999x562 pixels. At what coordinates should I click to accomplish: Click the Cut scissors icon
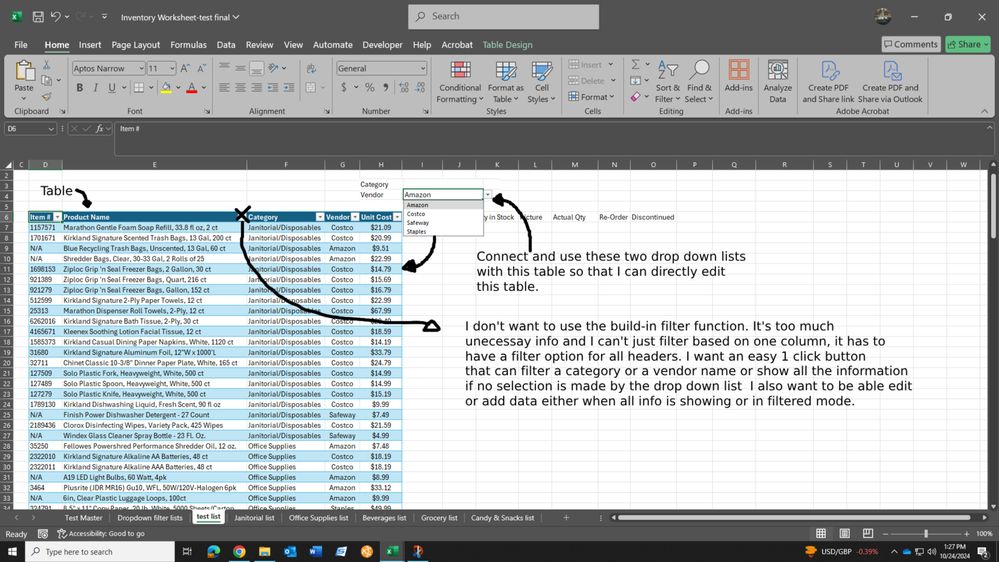(x=47, y=65)
